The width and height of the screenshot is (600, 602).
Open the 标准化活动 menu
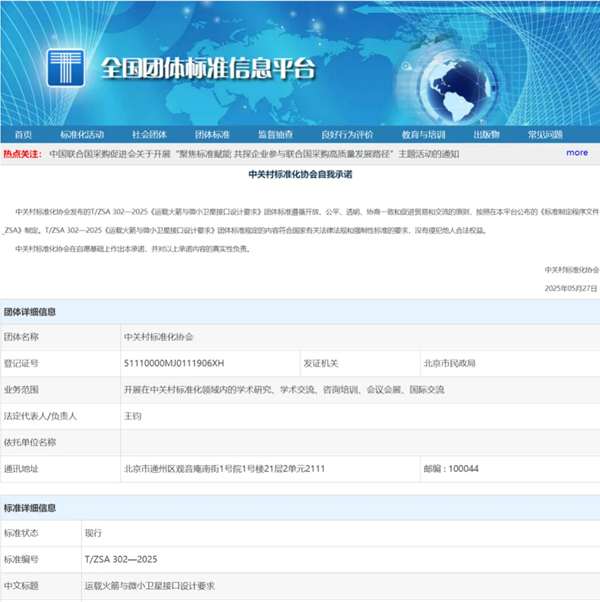(82, 135)
